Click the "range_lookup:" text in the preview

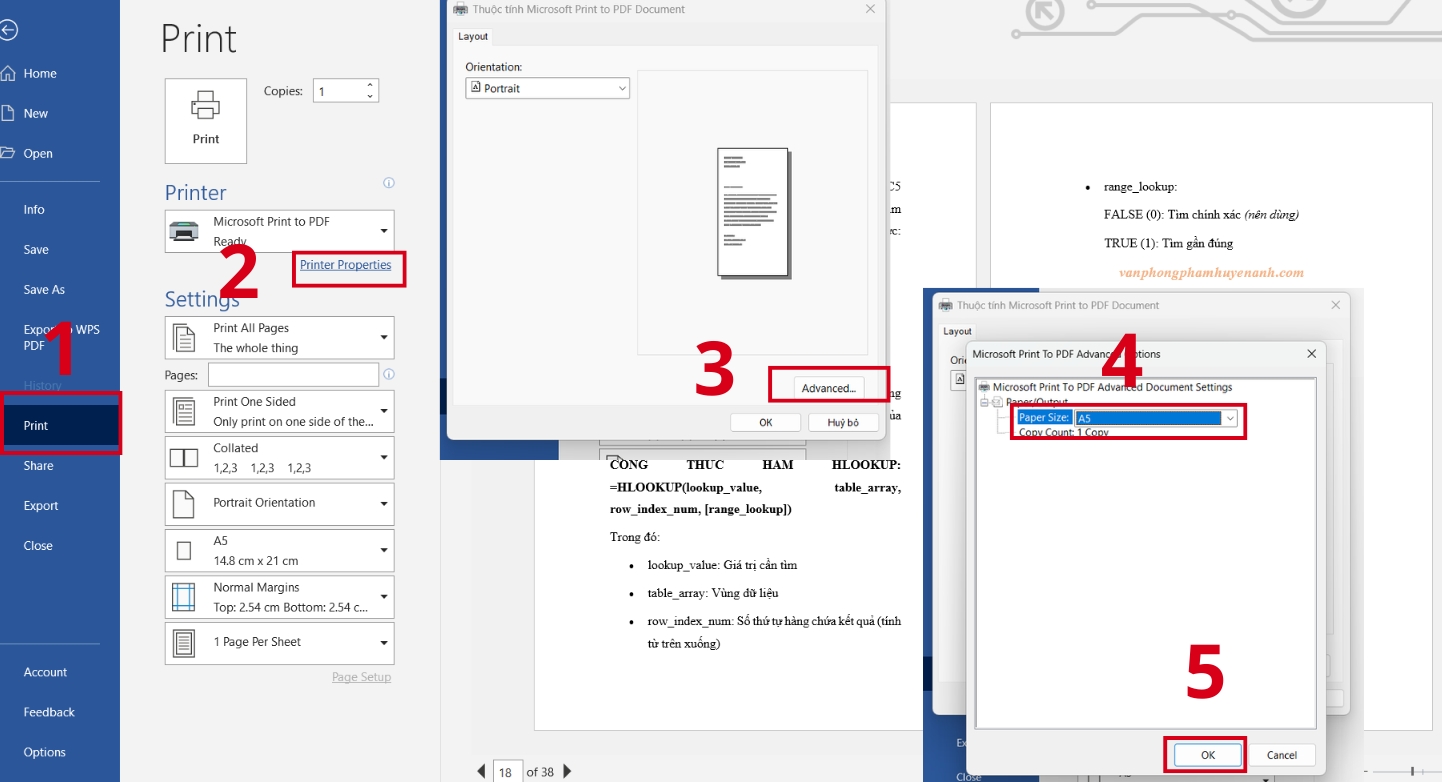(1140, 187)
